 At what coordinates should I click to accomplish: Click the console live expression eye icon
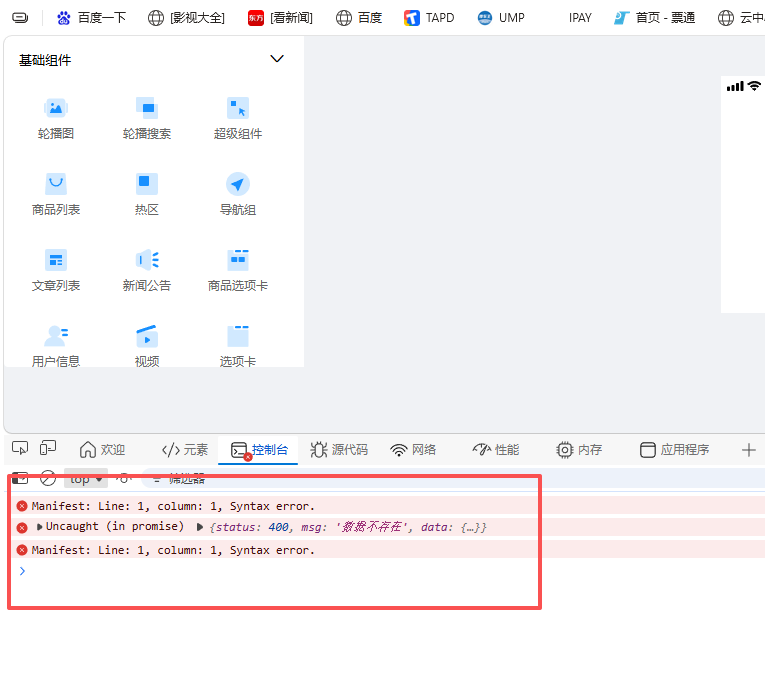124,479
